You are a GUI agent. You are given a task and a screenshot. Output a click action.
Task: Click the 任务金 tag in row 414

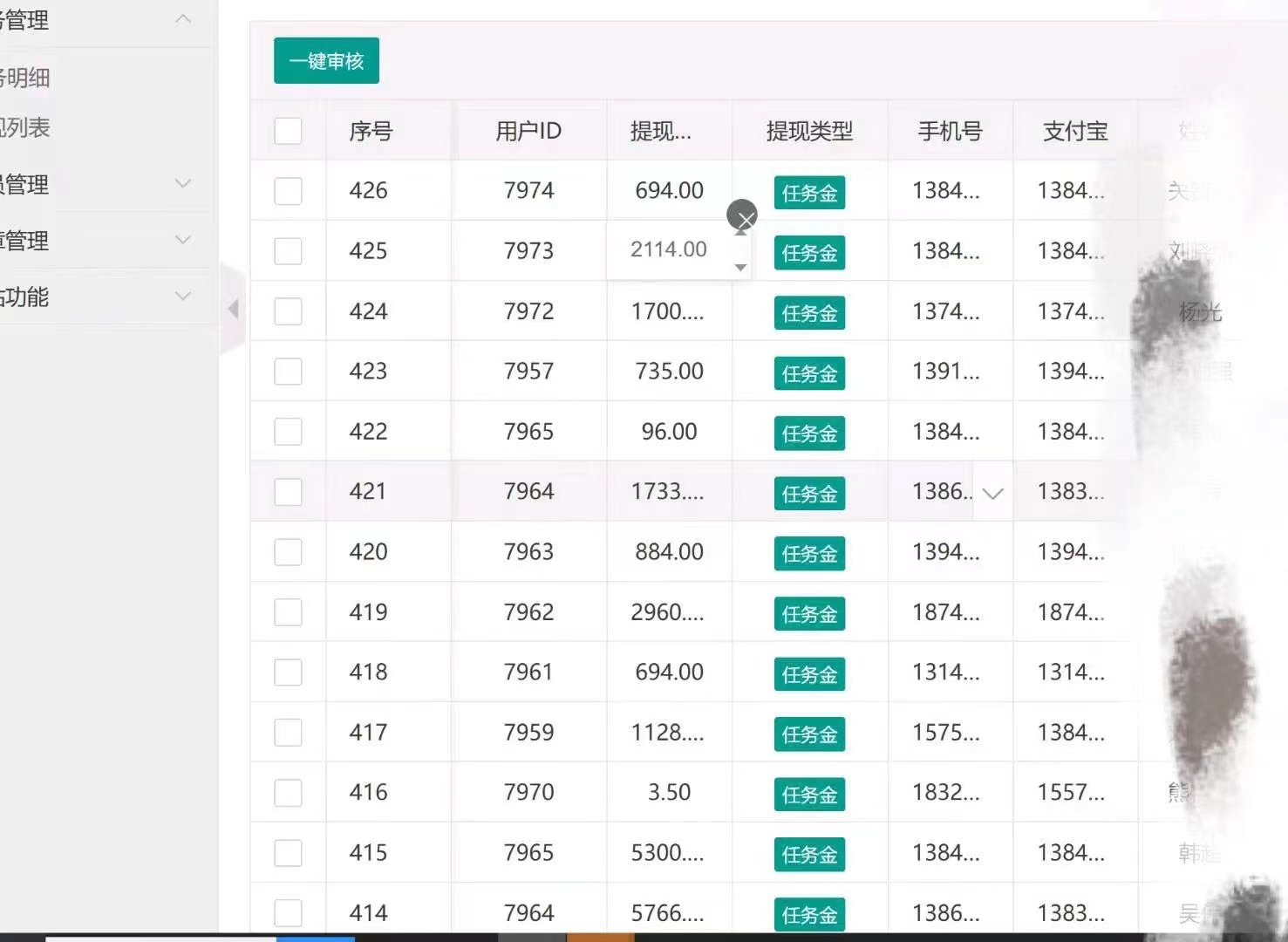point(809,914)
